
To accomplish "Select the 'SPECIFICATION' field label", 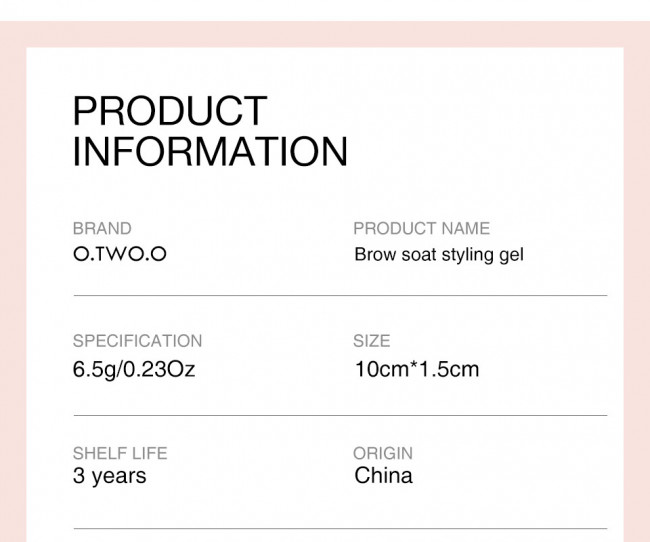I will point(137,341).
